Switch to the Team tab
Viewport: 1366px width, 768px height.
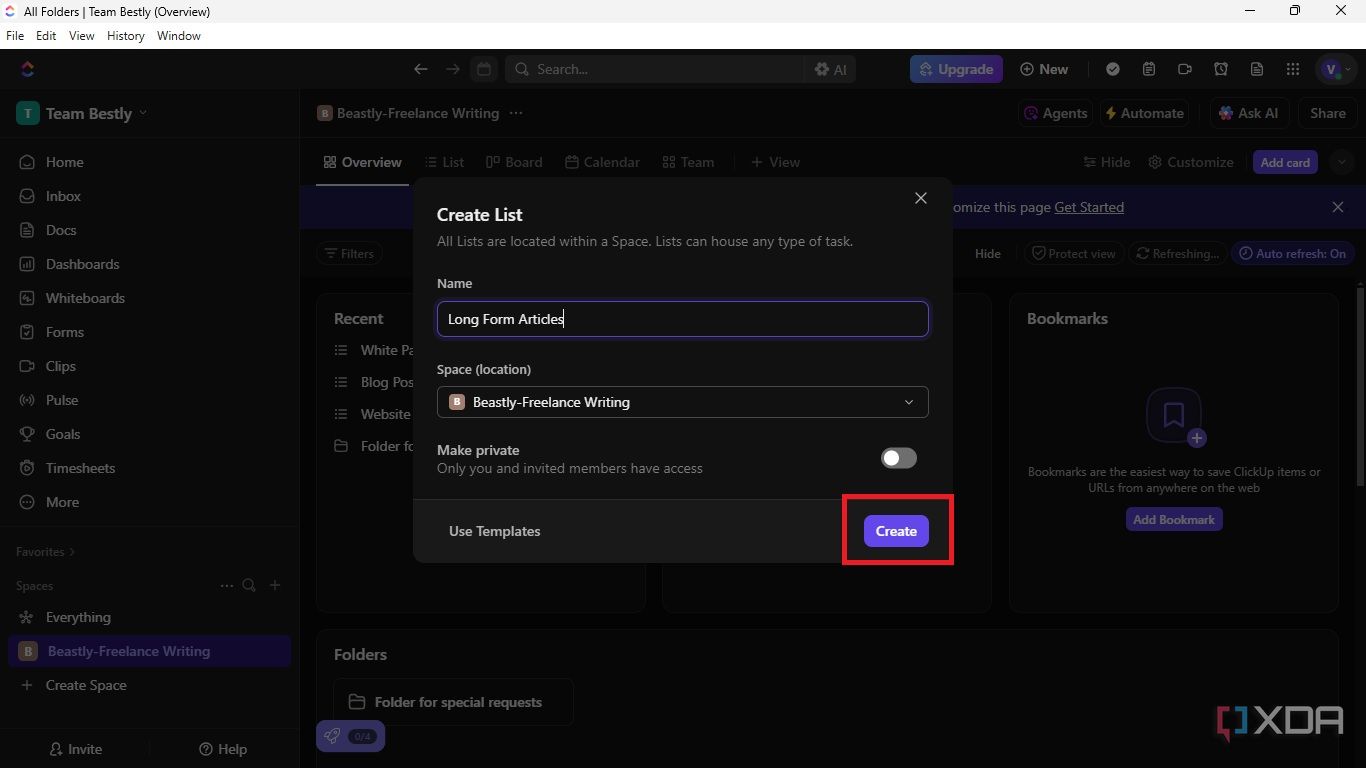[688, 162]
